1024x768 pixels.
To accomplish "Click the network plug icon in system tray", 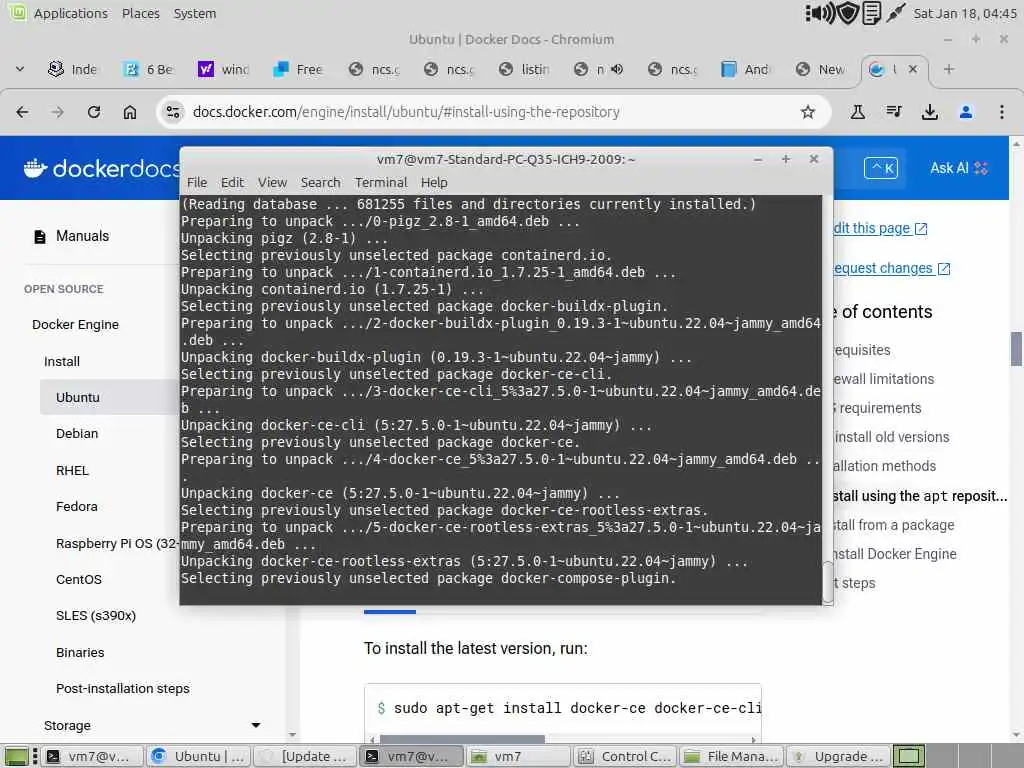I will (x=895, y=13).
